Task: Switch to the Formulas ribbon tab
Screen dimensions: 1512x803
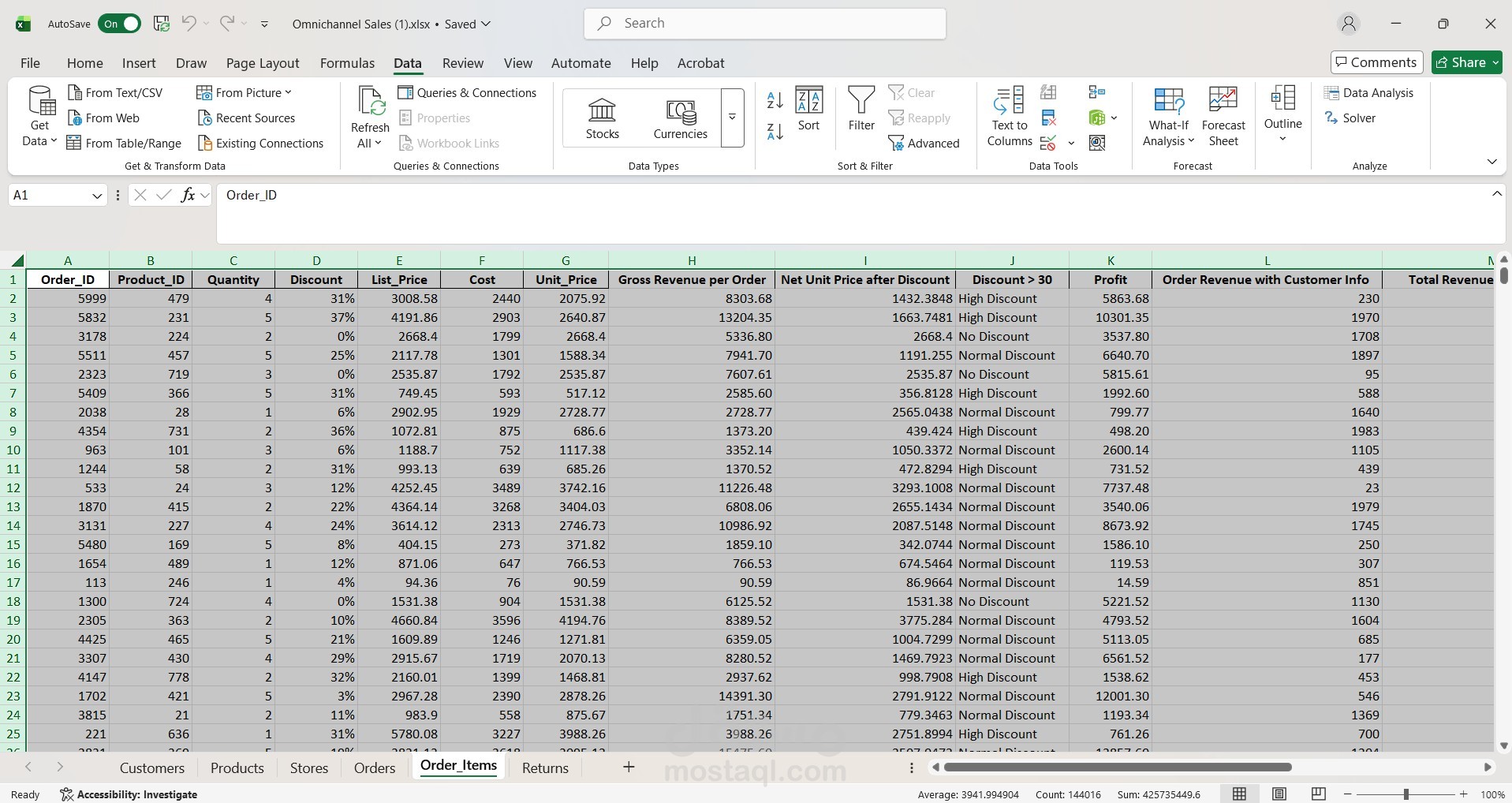Action: click(347, 63)
